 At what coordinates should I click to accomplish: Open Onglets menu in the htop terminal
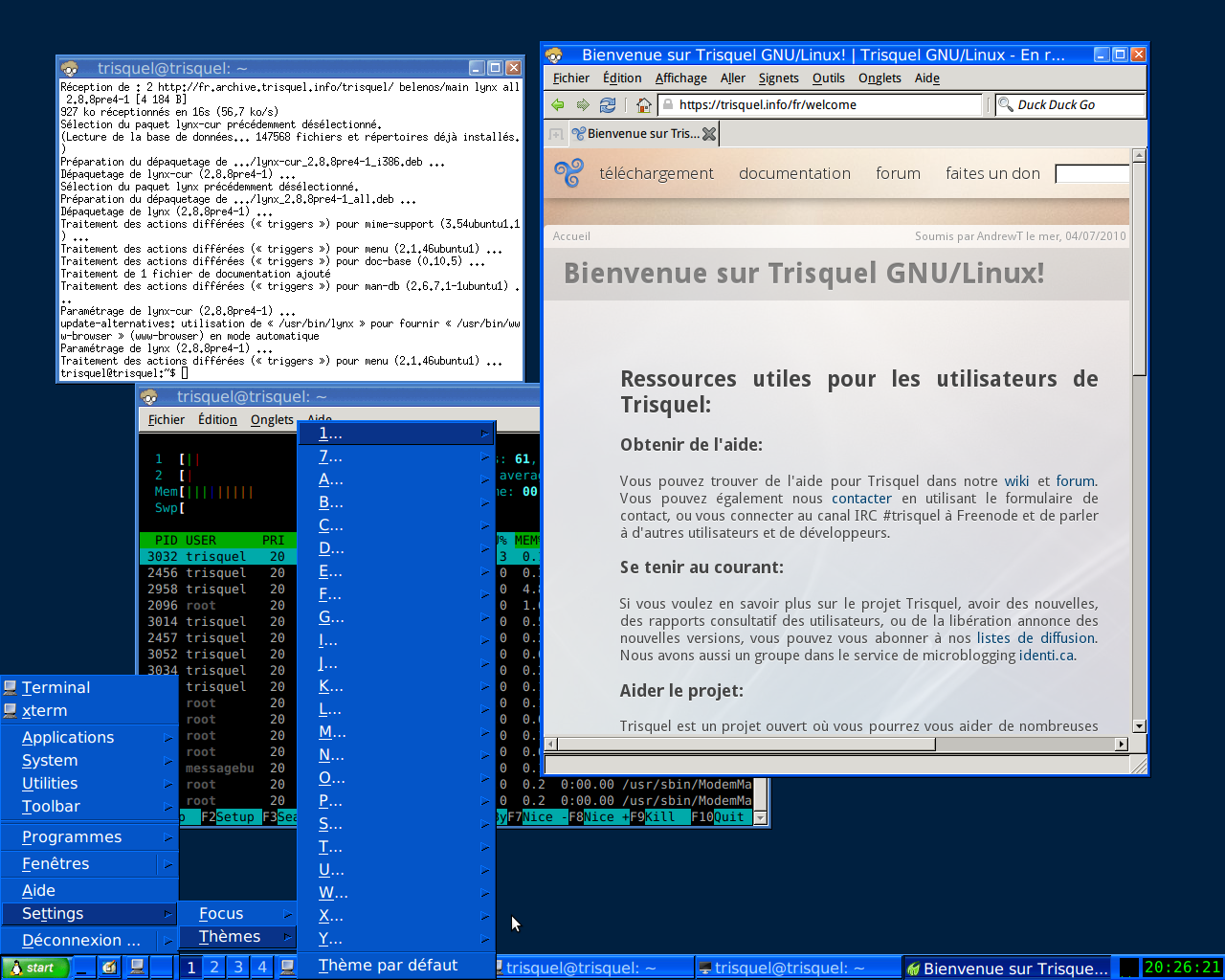272,419
